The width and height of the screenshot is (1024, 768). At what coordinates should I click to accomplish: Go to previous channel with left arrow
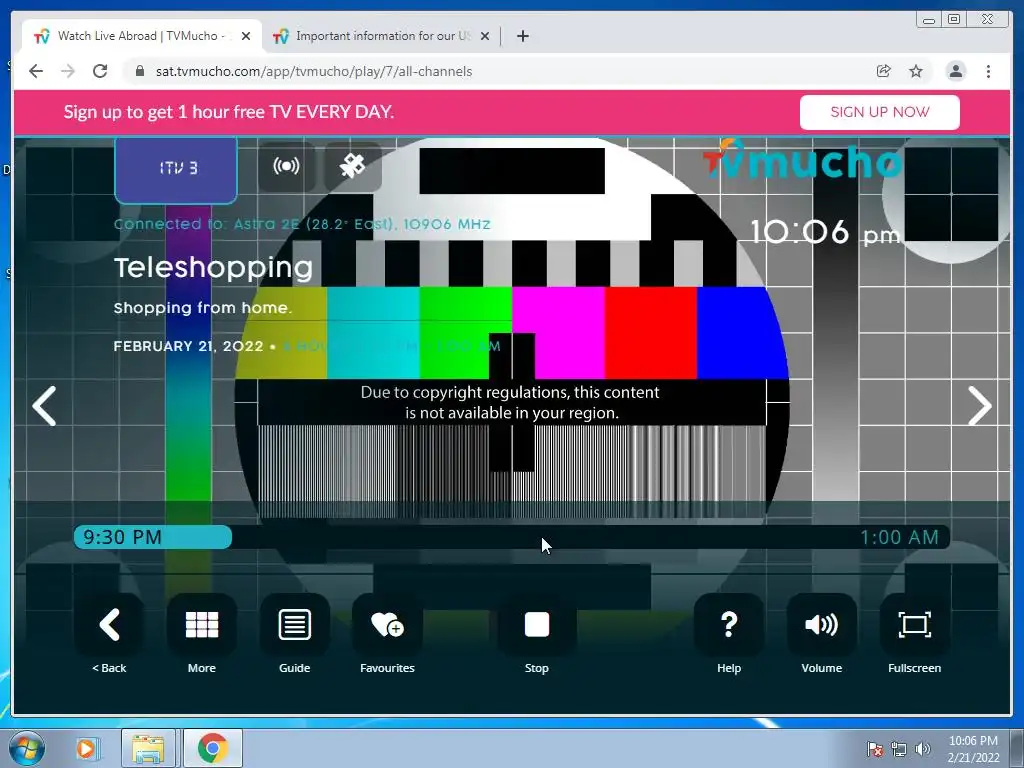pos(44,406)
